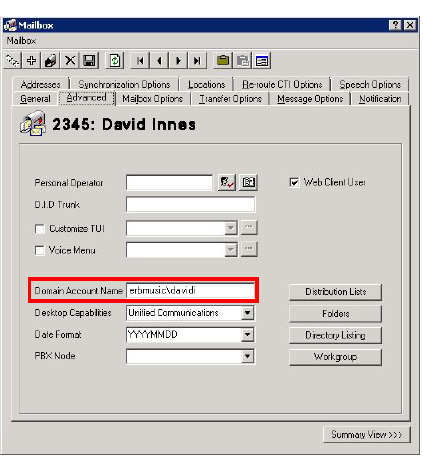The height and width of the screenshot is (476, 423).
Task: Open the Desktop Capabilities dropdown
Action: [x=247, y=313]
